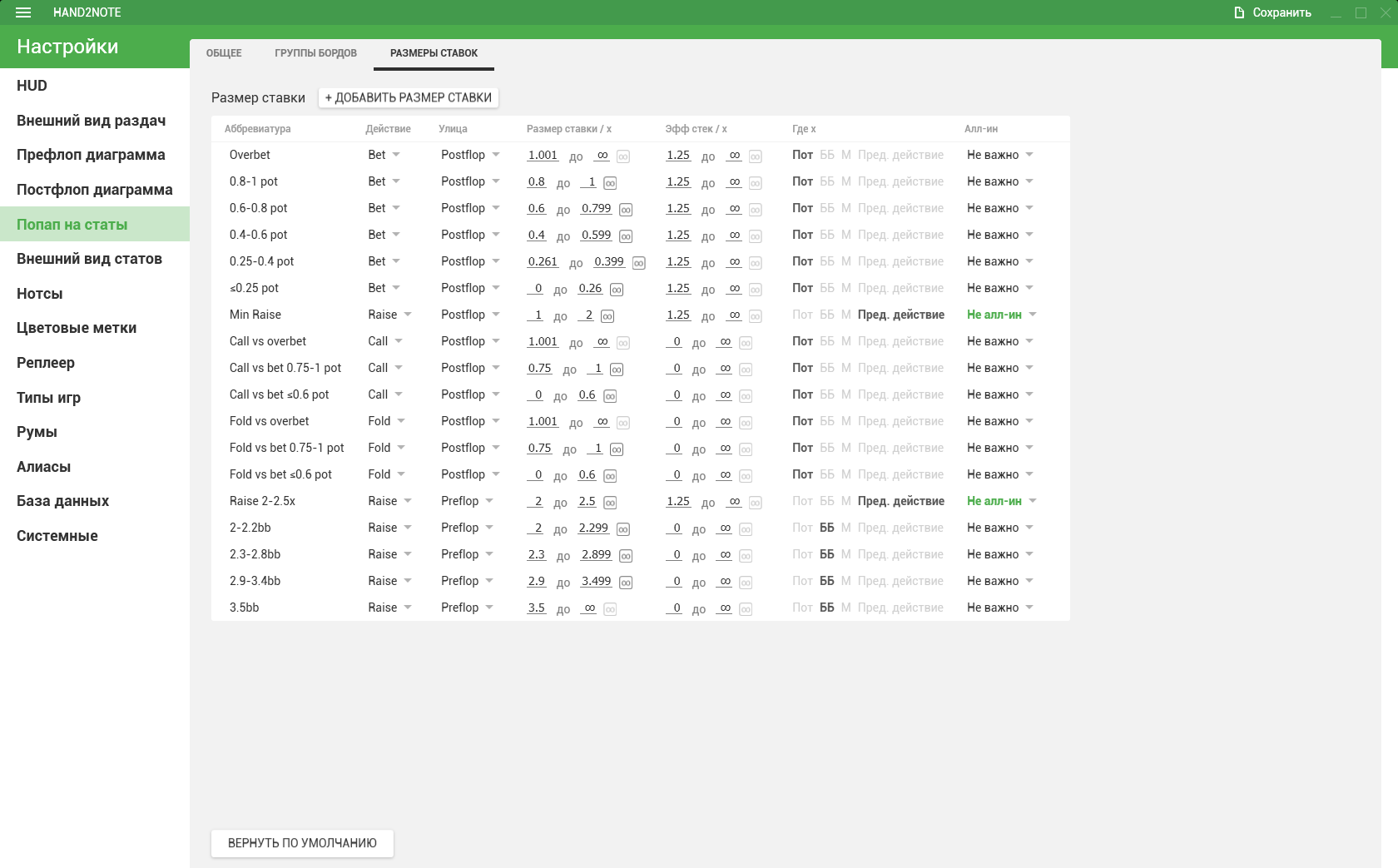Toggle eff stack infinity icon in 2.9-3.4bb row
The width and height of the screenshot is (1398, 868).
[x=746, y=583]
